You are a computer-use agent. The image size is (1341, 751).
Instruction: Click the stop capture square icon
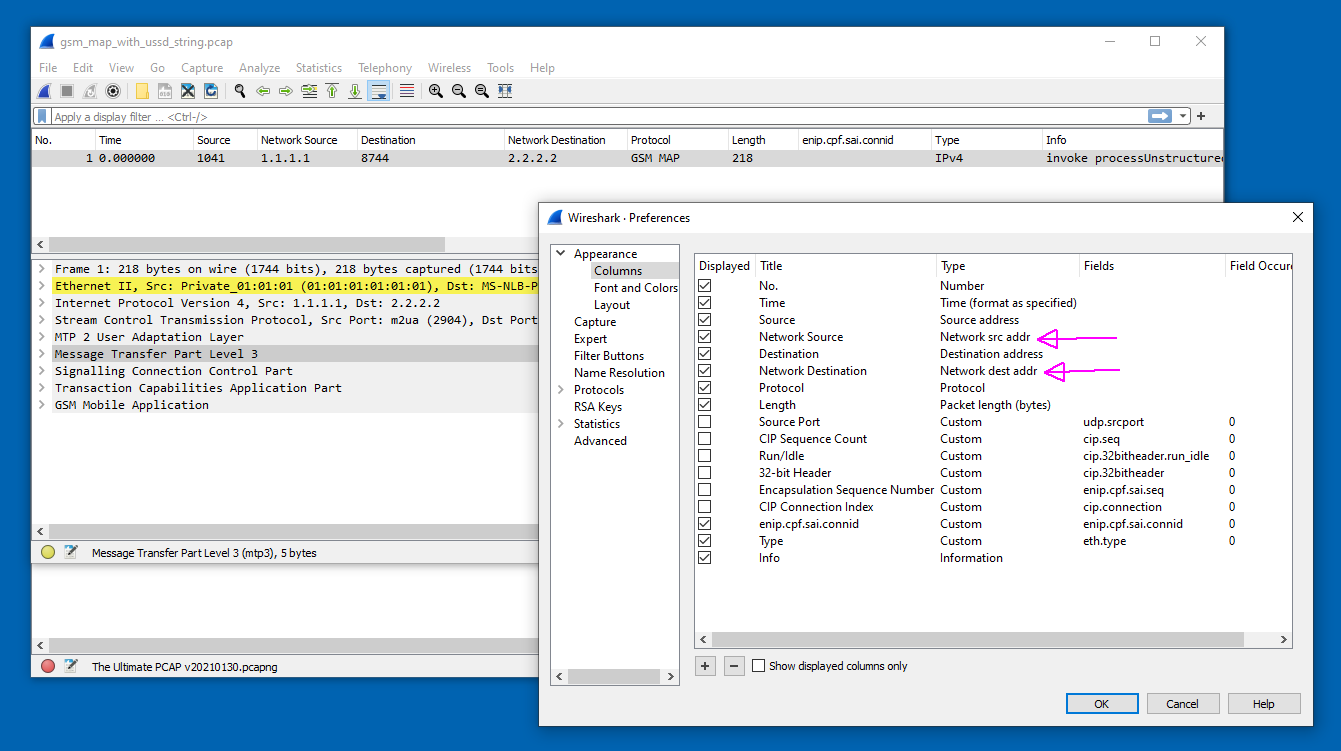[67, 91]
